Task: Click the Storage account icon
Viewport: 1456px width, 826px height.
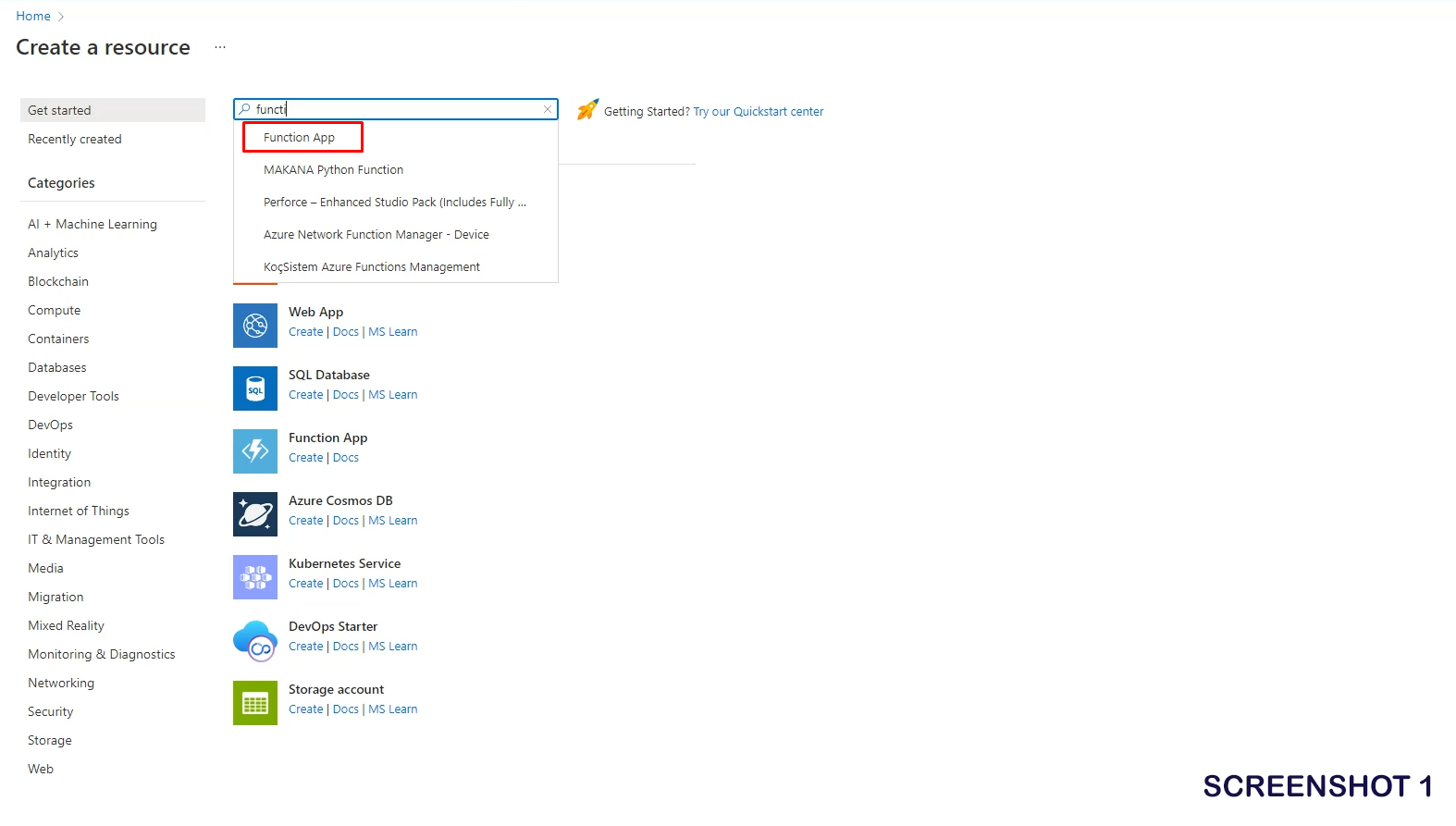Action: tap(255, 703)
